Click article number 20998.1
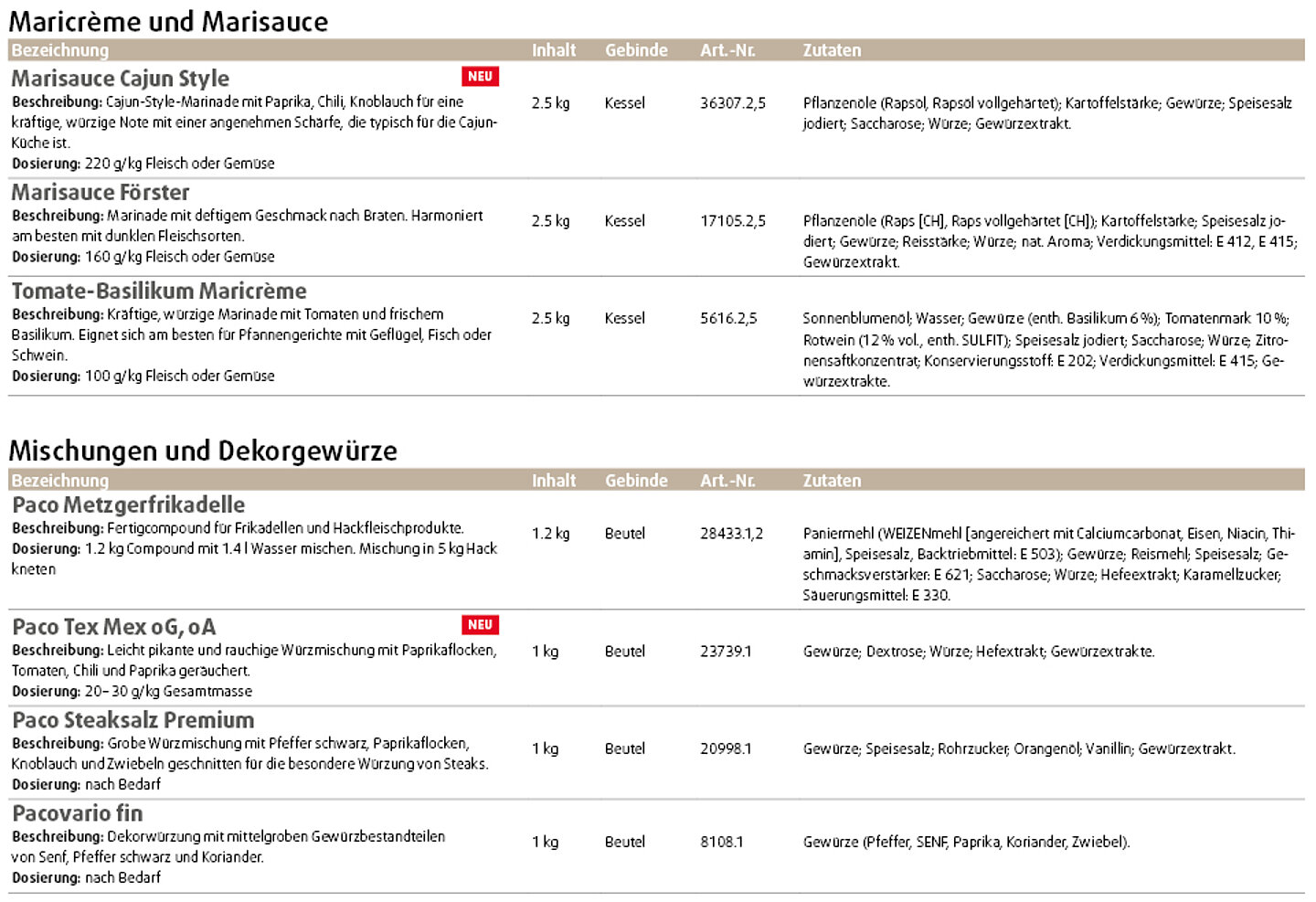This screenshot has height=902, width=1316. point(726,748)
